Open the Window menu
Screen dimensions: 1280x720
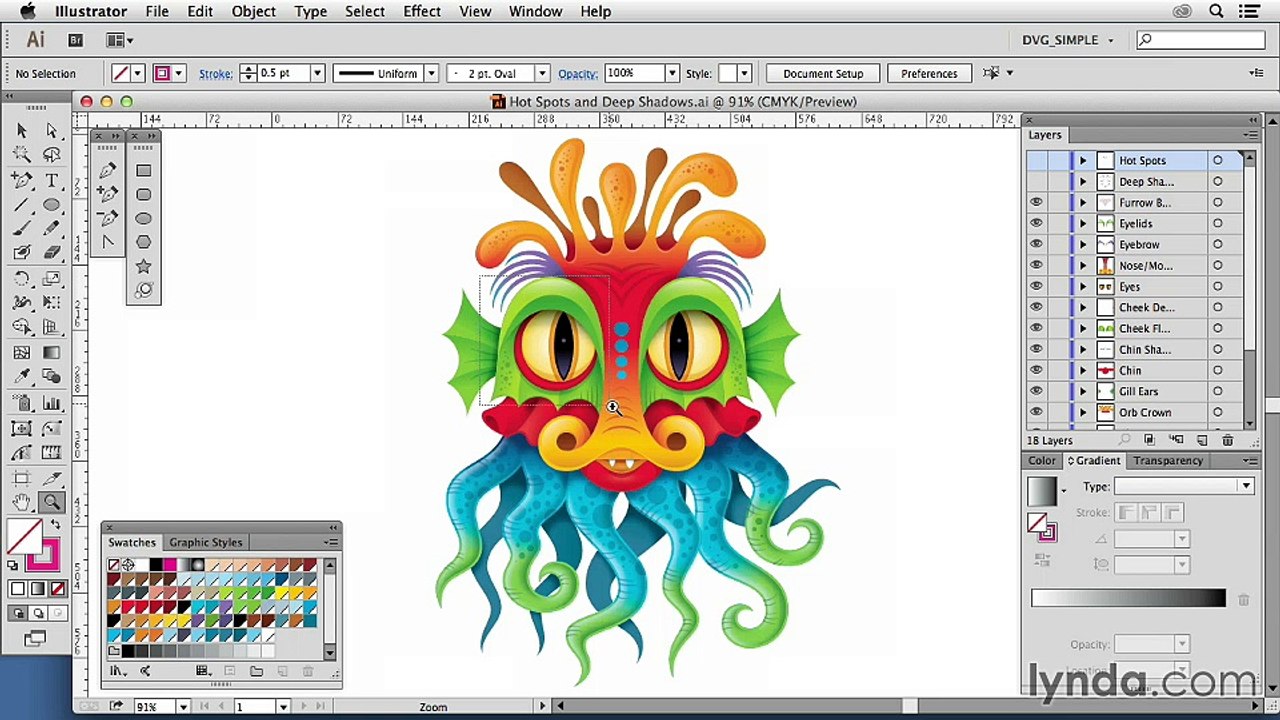(x=535, y=11)
